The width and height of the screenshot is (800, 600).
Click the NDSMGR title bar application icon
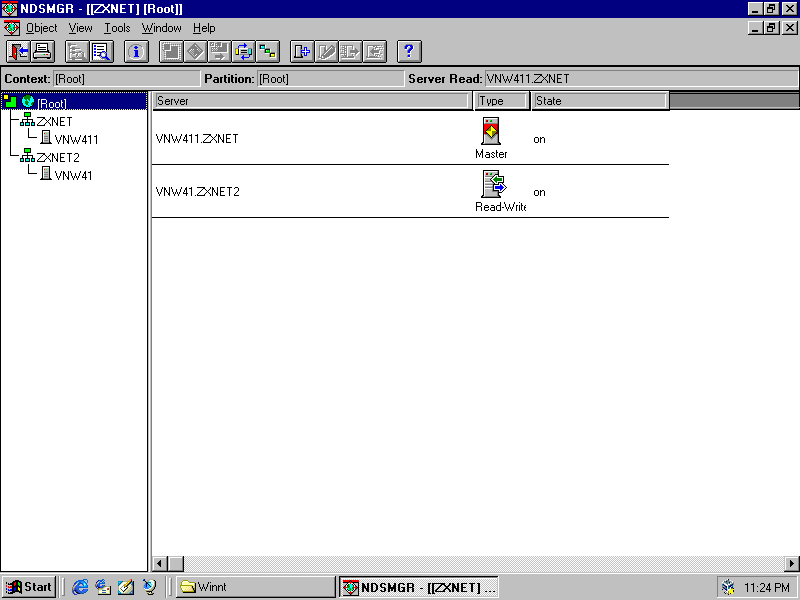[x=10, y=9]
